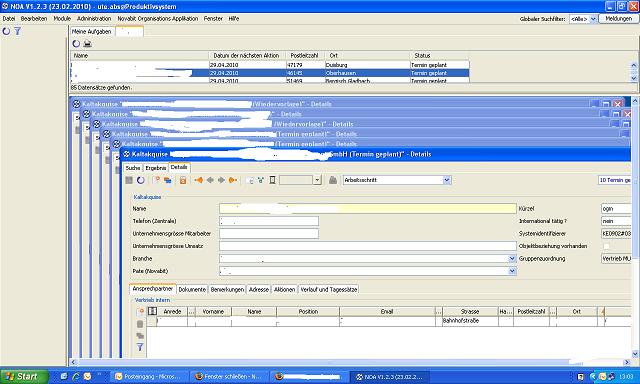Switch to the Suche tab
This screenshot has height=384, width=640.
[x=133, y=168]
